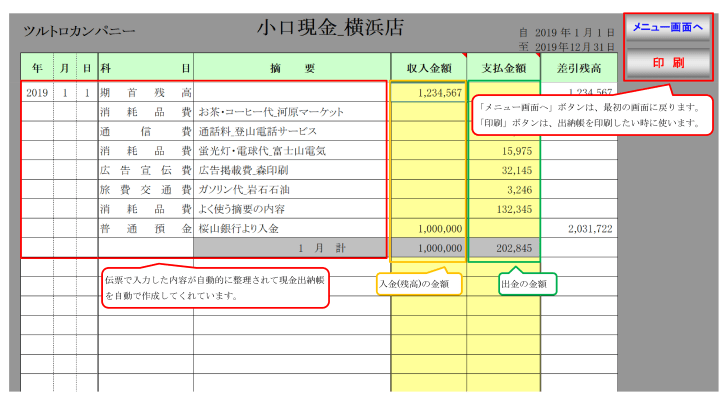Select the 202,845 monthly payment total cell
Viewport: 728px width, 409px height.
504,247
